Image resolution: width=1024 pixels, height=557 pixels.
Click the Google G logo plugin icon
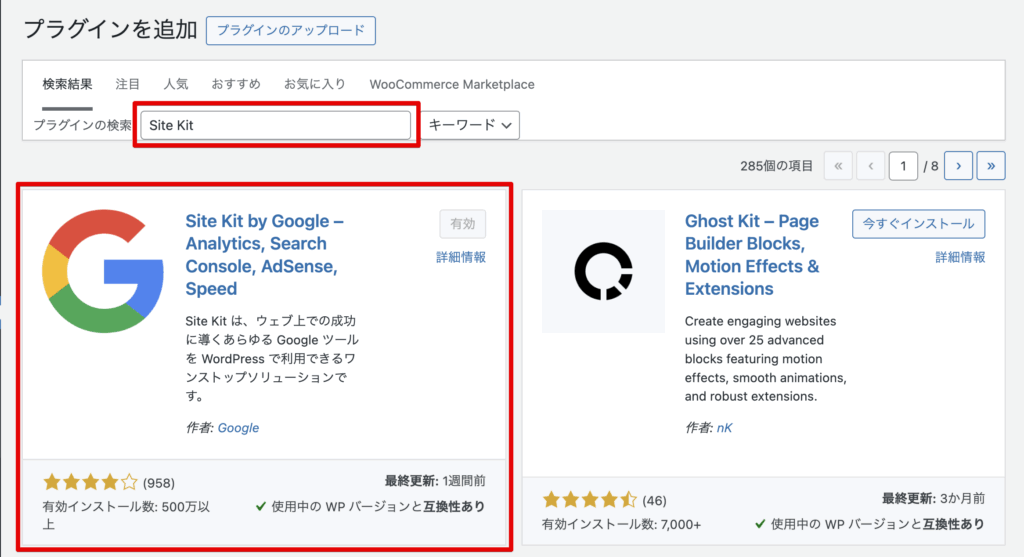[103, 271]
